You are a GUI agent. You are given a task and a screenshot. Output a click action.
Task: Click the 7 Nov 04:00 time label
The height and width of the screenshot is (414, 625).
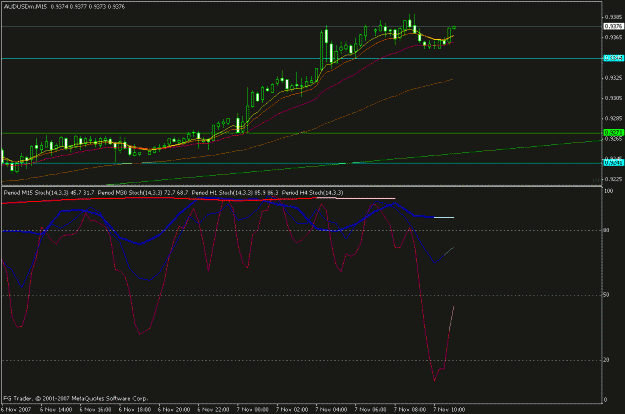coord(332,410)
